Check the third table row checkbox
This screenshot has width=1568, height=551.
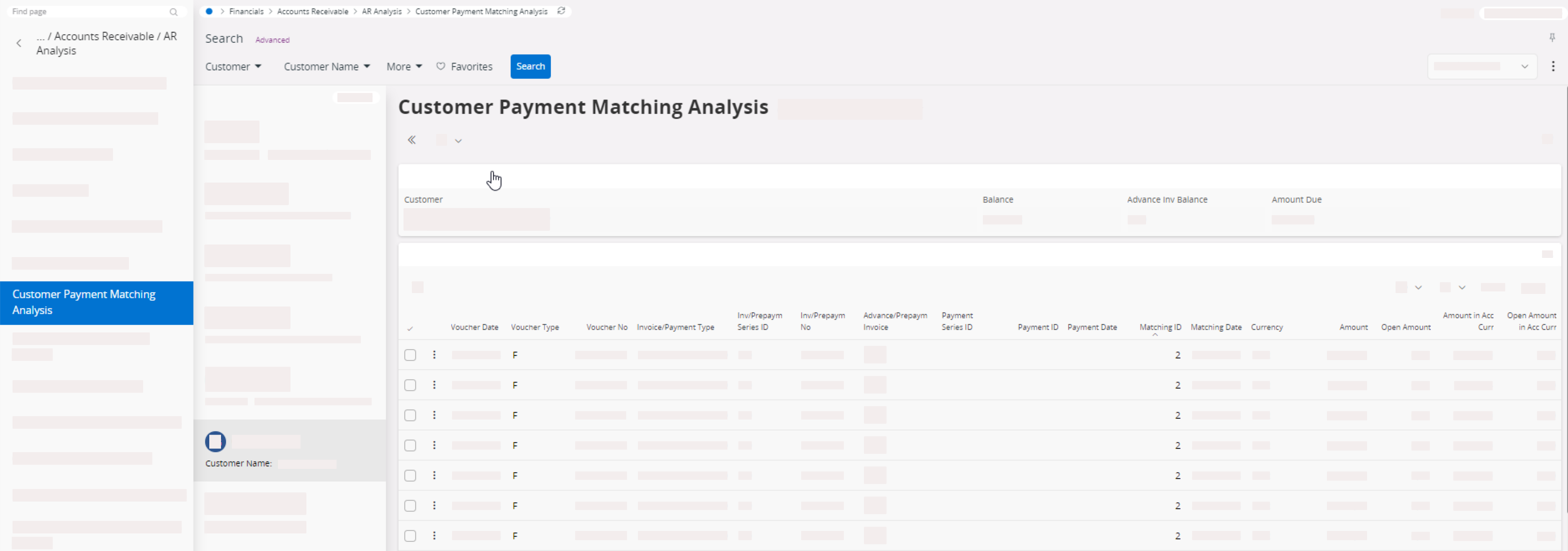click(410, 415)
